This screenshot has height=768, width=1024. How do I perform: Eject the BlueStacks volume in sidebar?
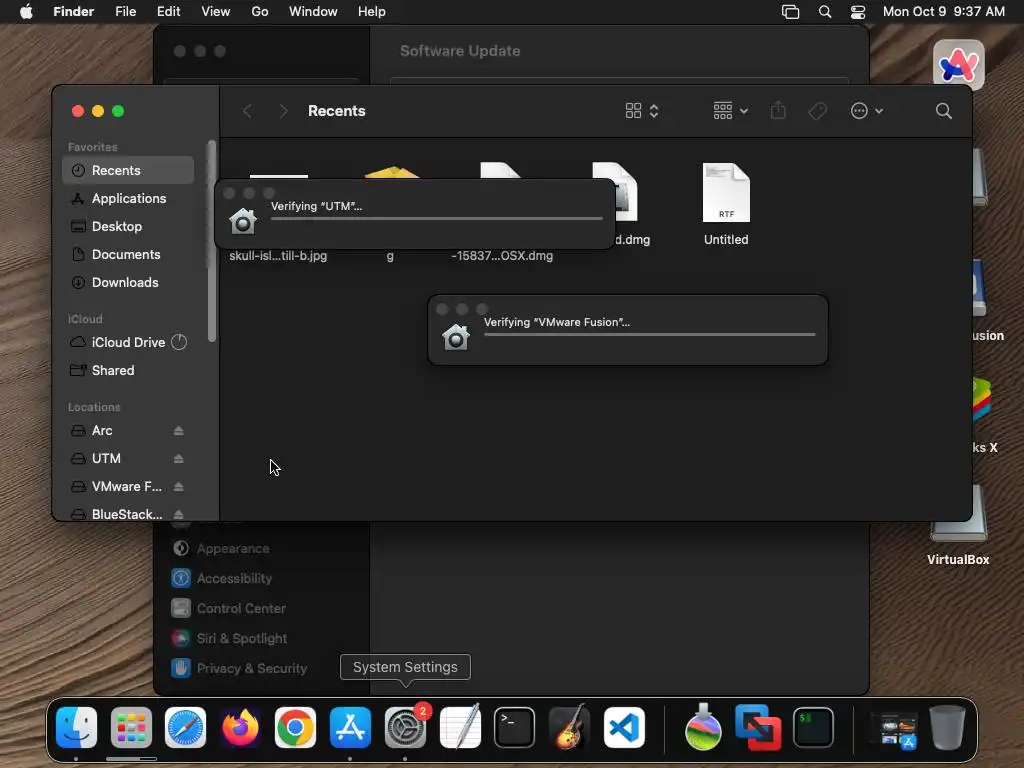(x=178, y=514)
